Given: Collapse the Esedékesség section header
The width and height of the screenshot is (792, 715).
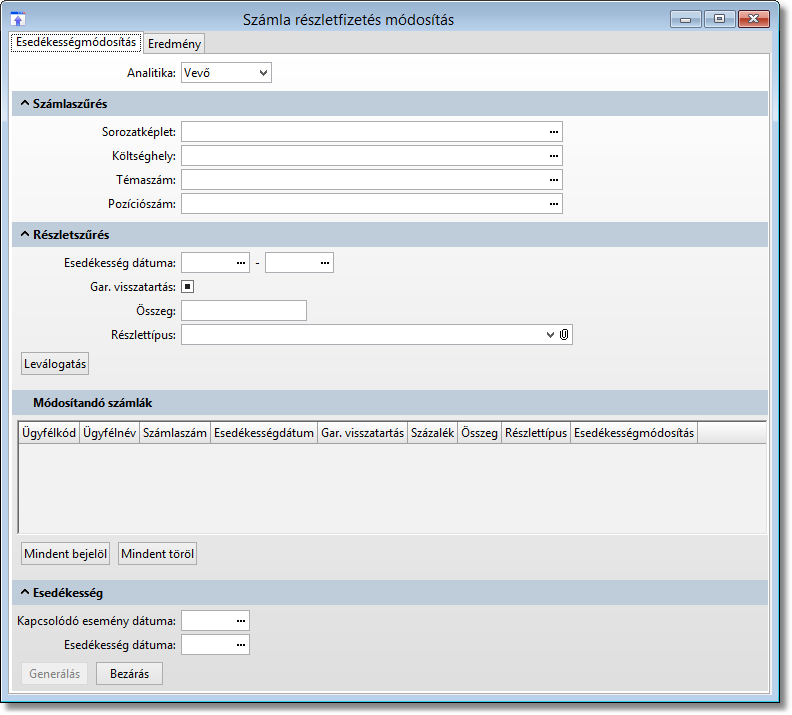Looking at the screenshot, I should point(25,593).
